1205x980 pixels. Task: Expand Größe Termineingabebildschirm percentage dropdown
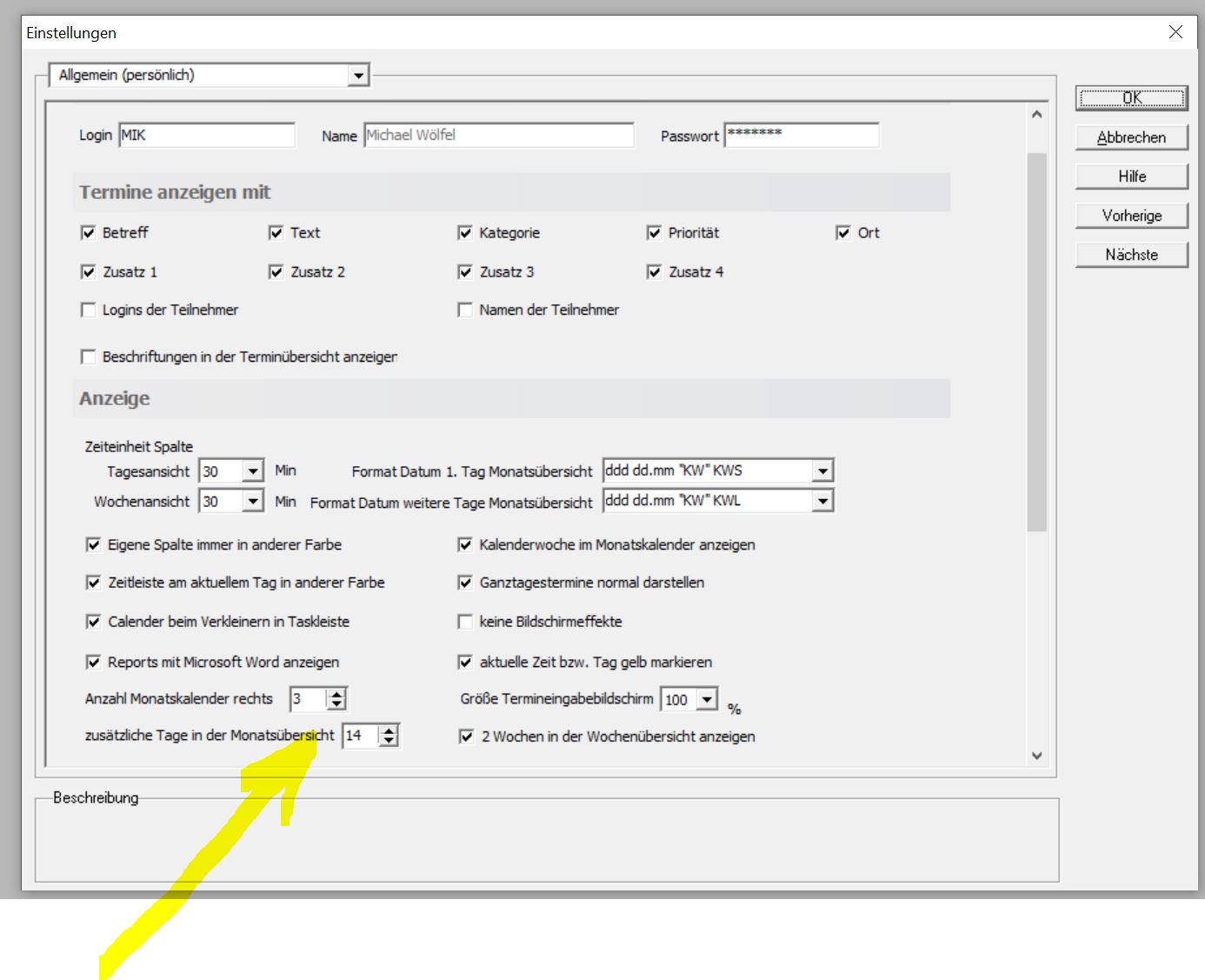708,699
